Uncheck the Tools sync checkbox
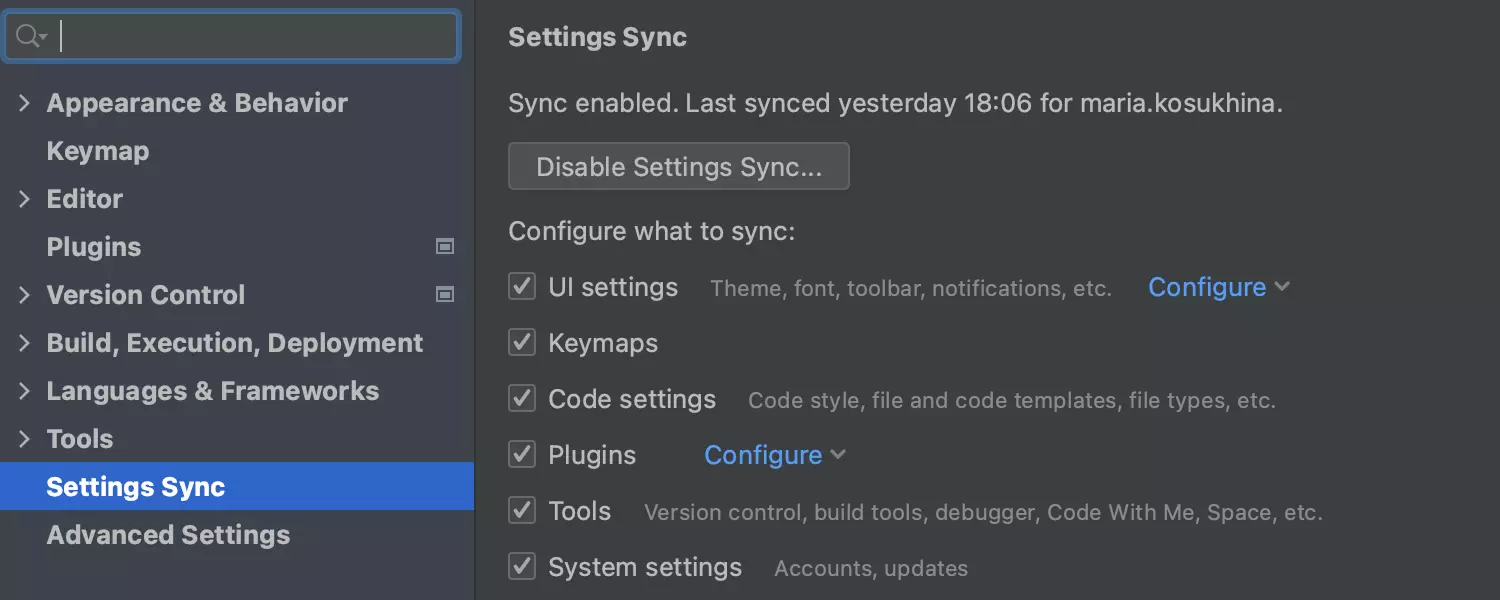This screenshot has width=1500, height=600. (x=522, y=511)
